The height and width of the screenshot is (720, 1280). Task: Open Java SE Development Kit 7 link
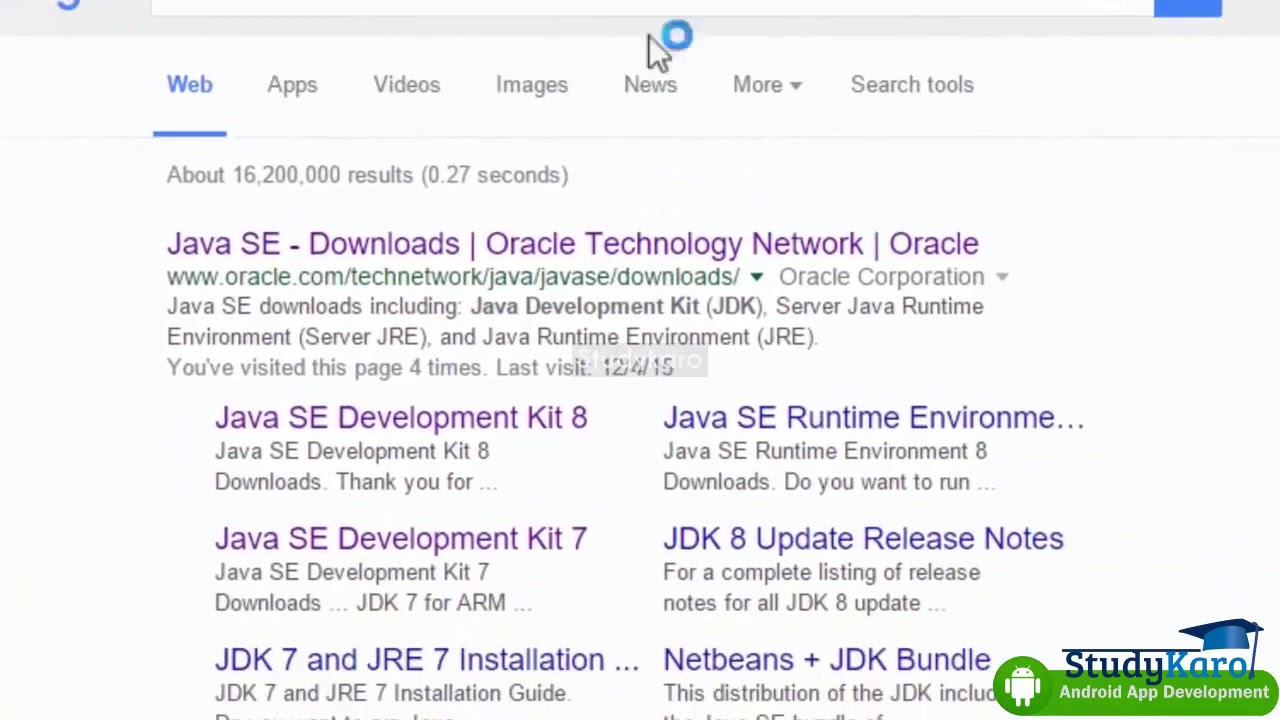pyautogui.click(x=401, y=539)
